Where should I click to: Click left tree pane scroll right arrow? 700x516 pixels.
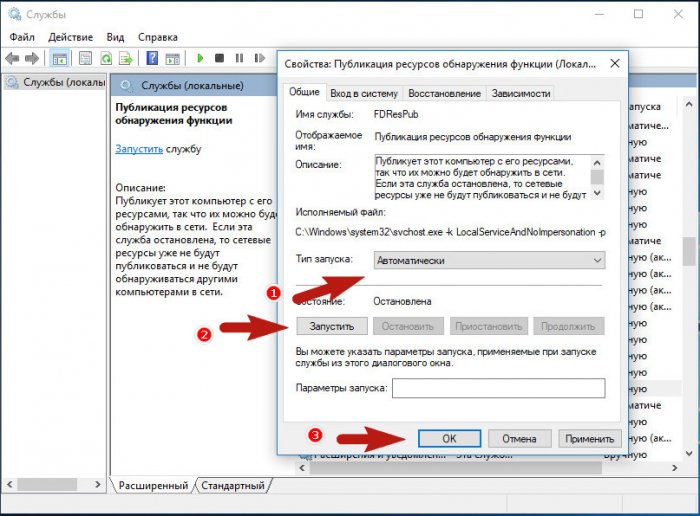coord(98,484)
